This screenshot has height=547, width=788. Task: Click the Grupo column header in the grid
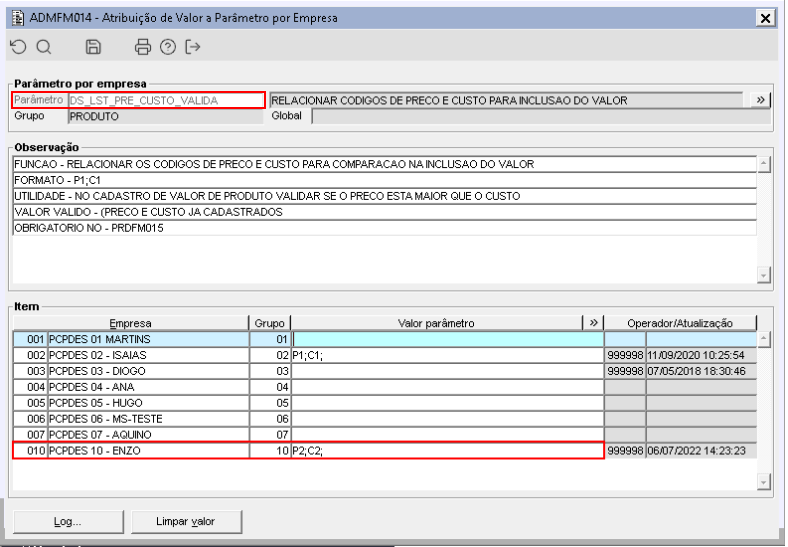point(269,323)
